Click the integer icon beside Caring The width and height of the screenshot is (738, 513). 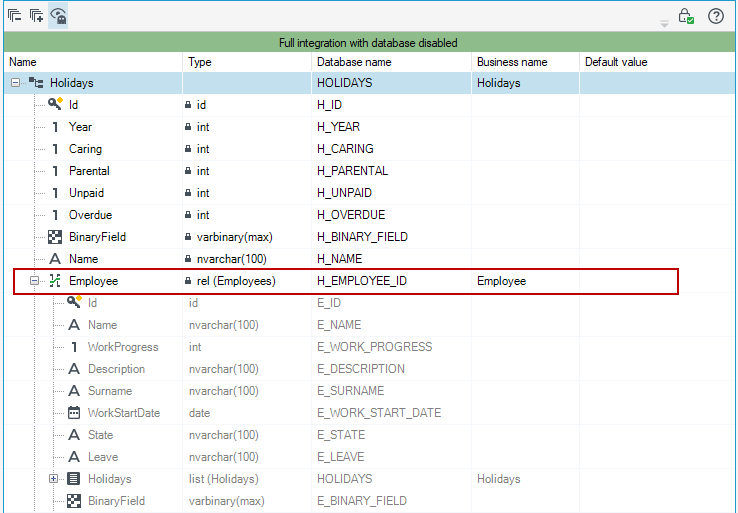[x=55, y=149]
